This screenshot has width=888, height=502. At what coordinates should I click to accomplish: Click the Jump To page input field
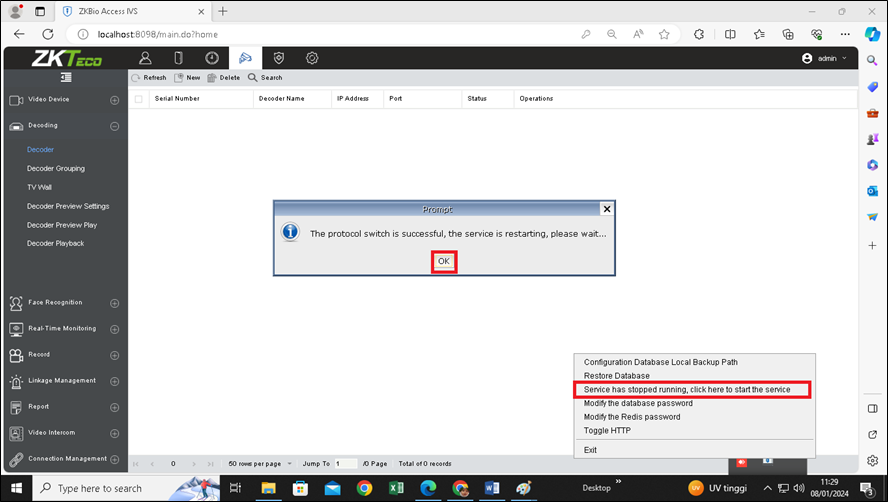click(x=346, y=464)
